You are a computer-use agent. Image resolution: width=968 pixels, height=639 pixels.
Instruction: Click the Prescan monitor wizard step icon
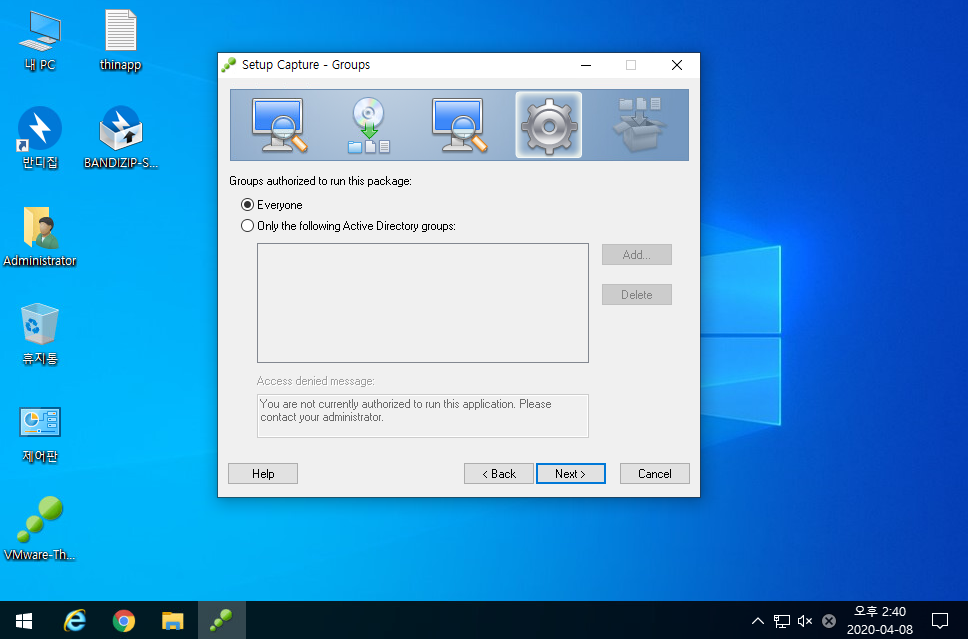pos(279,125)
